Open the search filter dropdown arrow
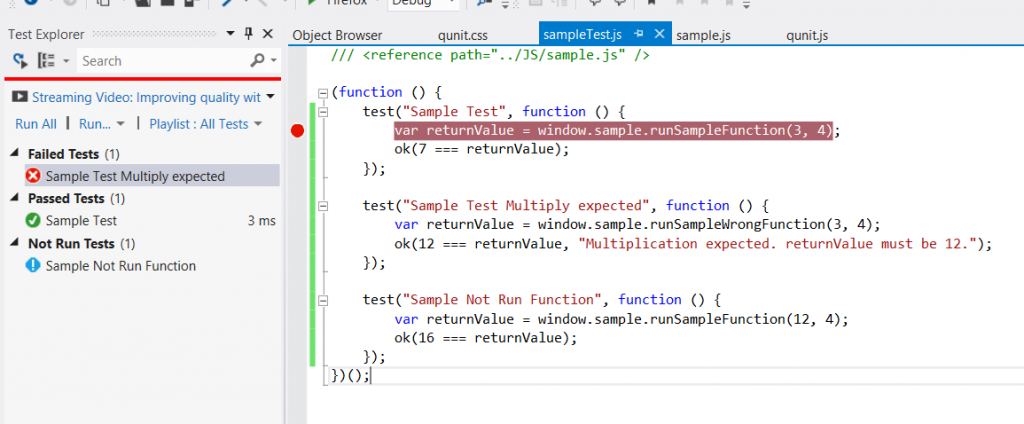The image size is (1024, 424). point(274,61)
